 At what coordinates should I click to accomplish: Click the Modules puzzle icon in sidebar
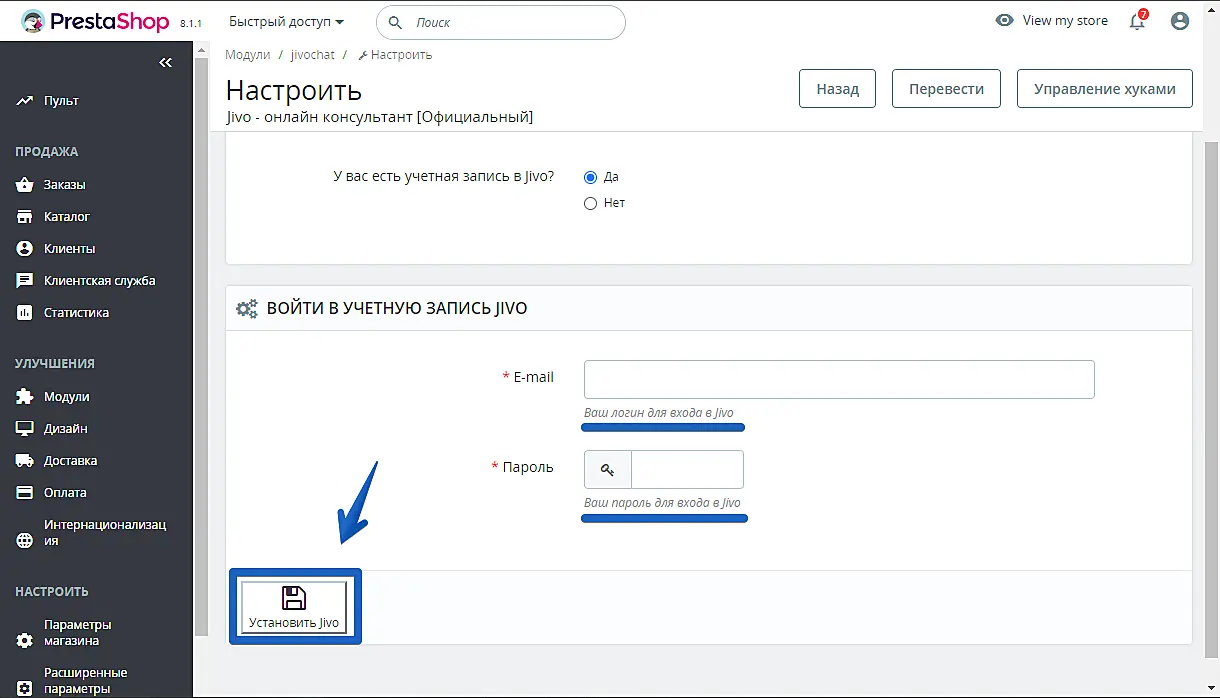click(25, 397)
